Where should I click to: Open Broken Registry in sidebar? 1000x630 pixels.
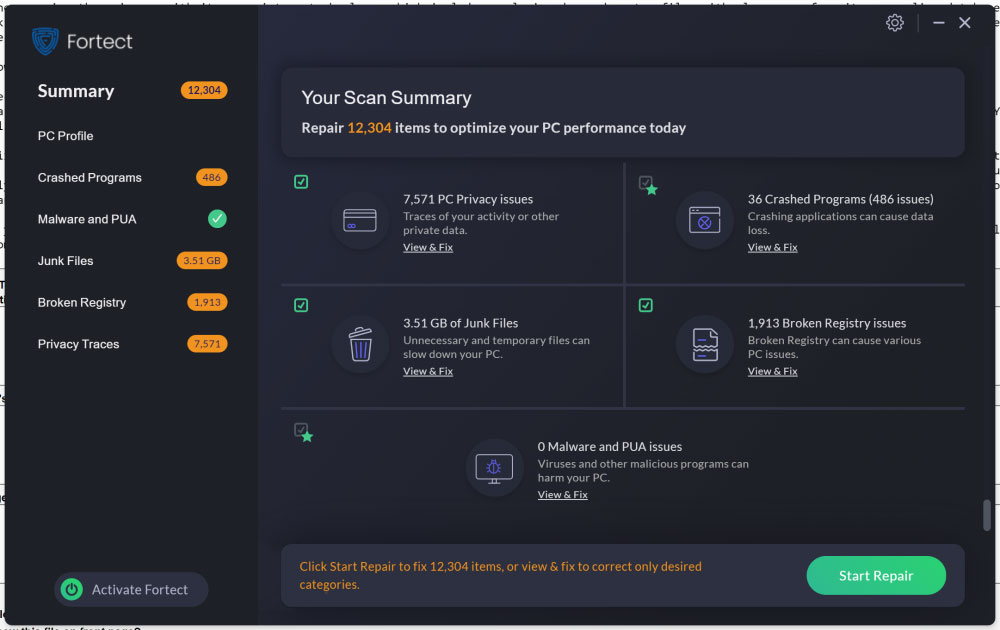click(82, 302)
